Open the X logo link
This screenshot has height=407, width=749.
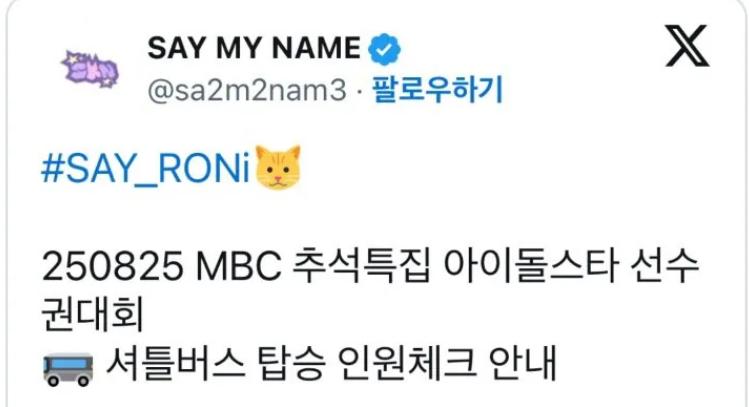pyautogui.click(x=687, y=46)
